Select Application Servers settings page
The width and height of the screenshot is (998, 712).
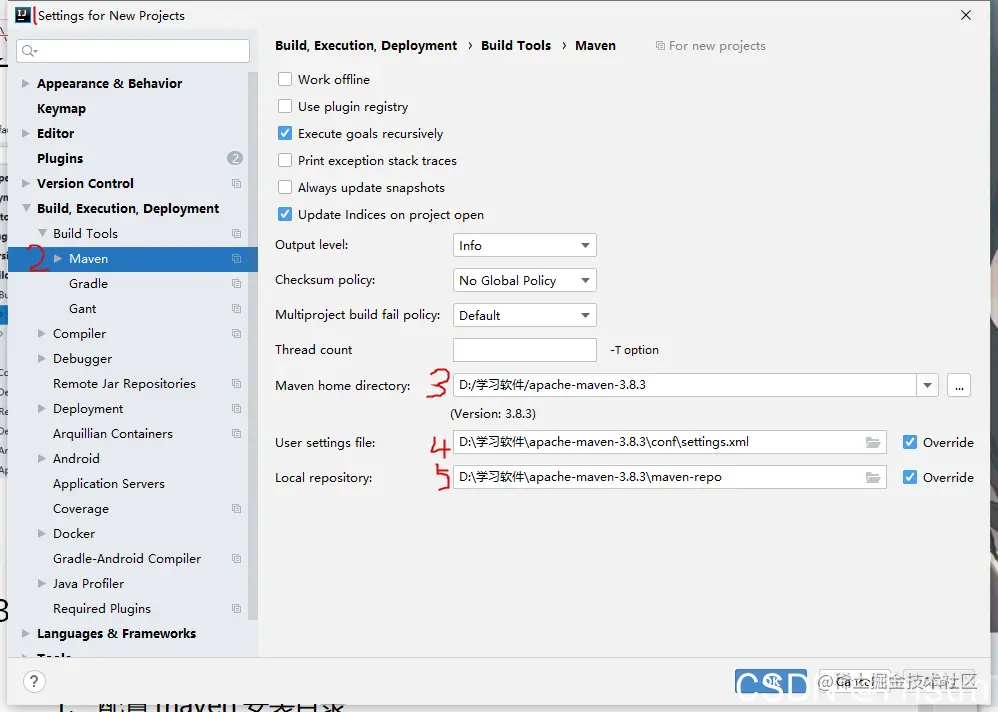coord(109,484)
